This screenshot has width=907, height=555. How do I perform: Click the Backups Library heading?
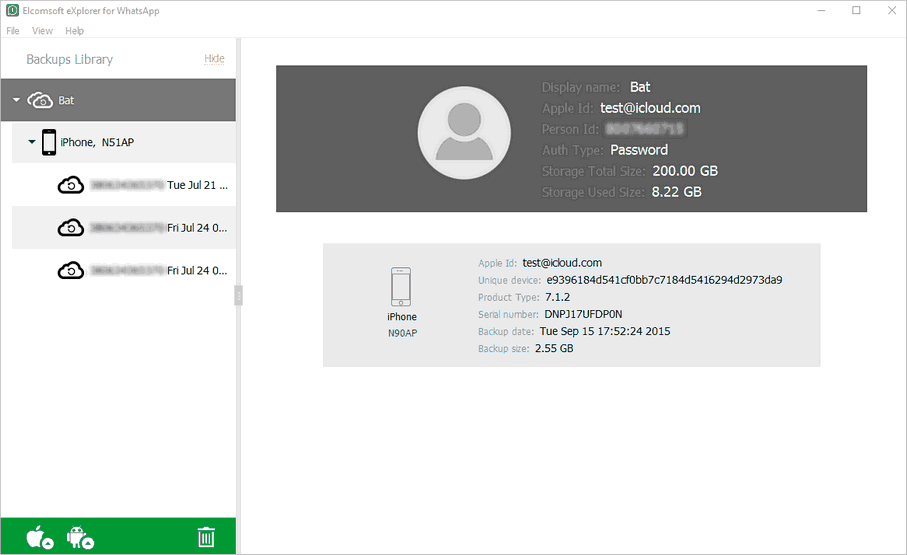[x=69, y=59]
